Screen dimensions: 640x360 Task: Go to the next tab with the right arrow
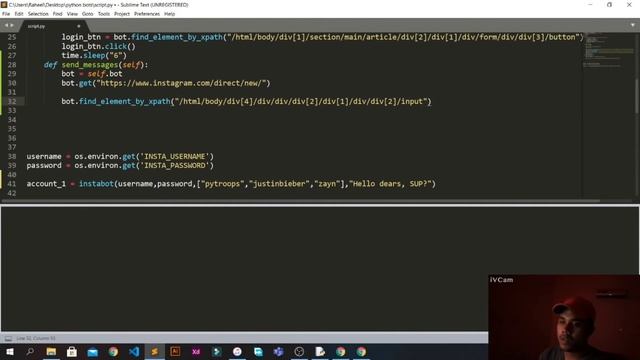12,25
